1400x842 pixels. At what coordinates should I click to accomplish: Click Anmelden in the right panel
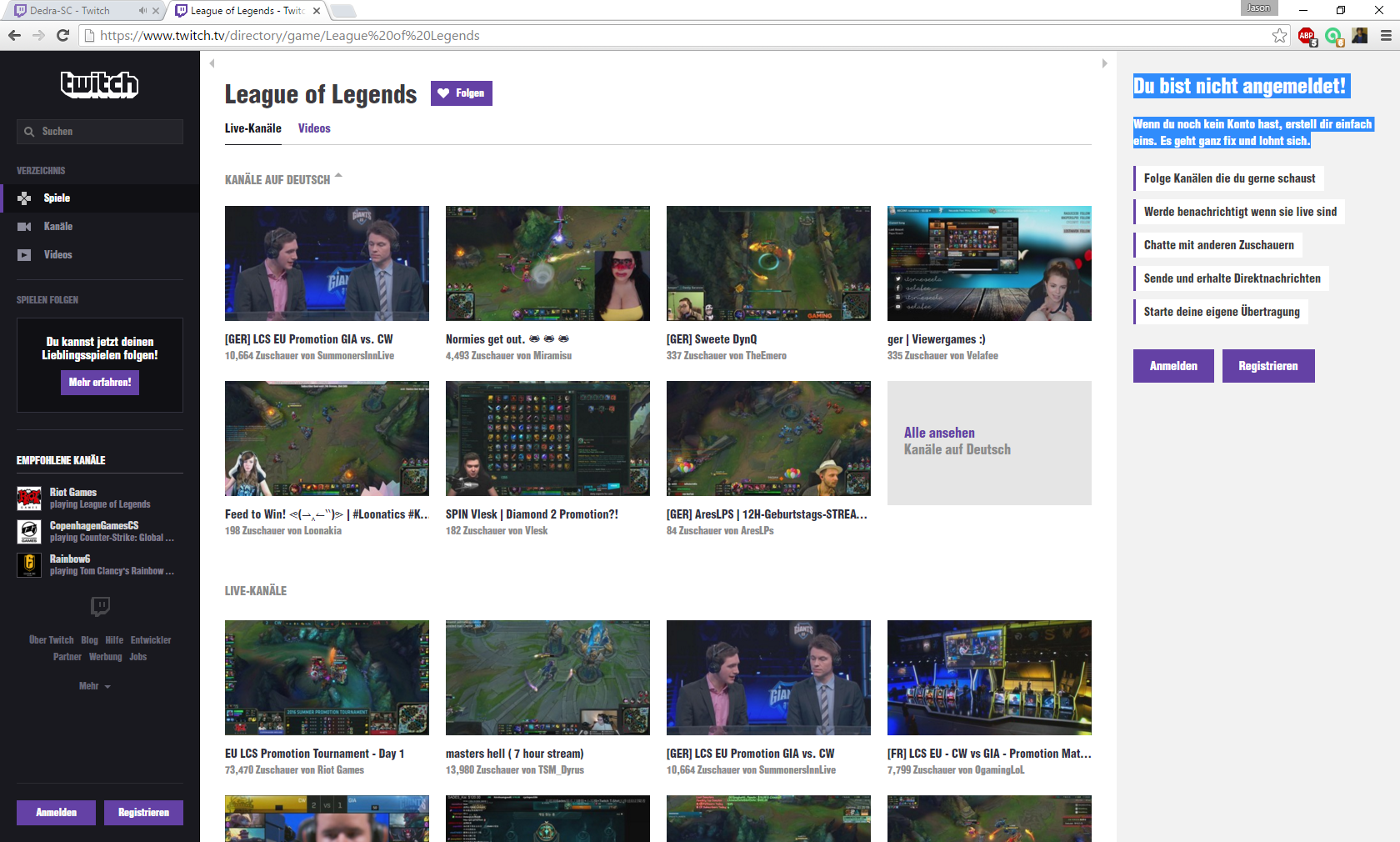coord(1173,366)
